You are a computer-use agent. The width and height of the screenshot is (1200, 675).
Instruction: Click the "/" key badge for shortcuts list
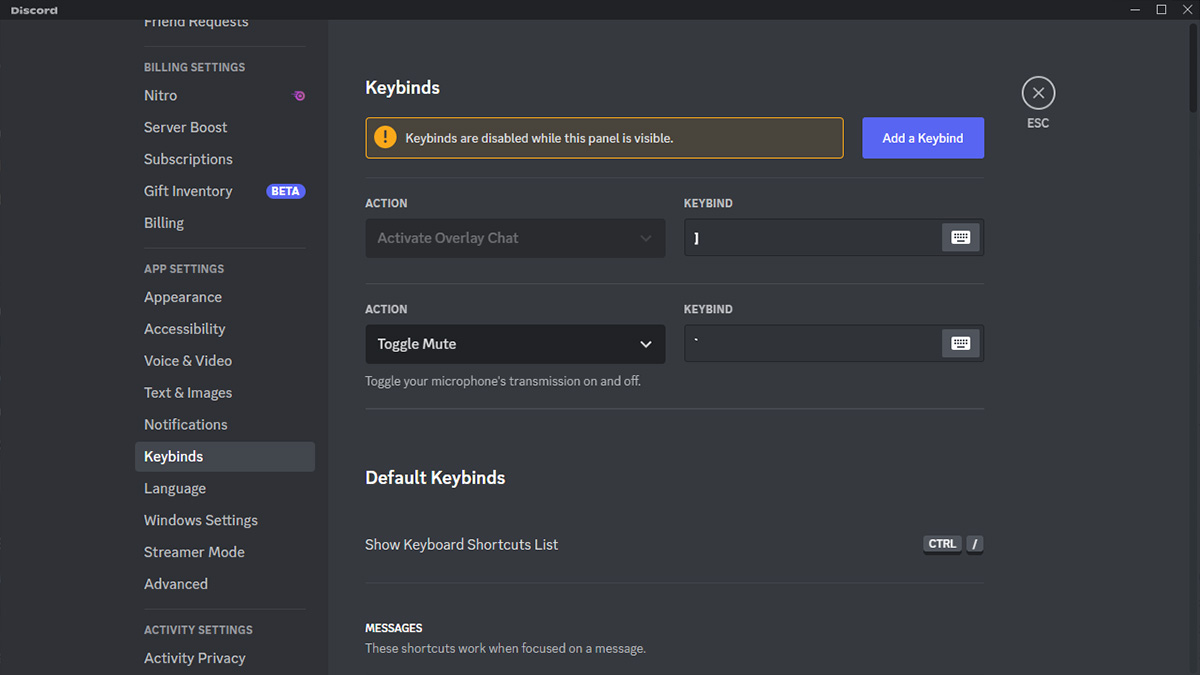[x=974, y=544]
